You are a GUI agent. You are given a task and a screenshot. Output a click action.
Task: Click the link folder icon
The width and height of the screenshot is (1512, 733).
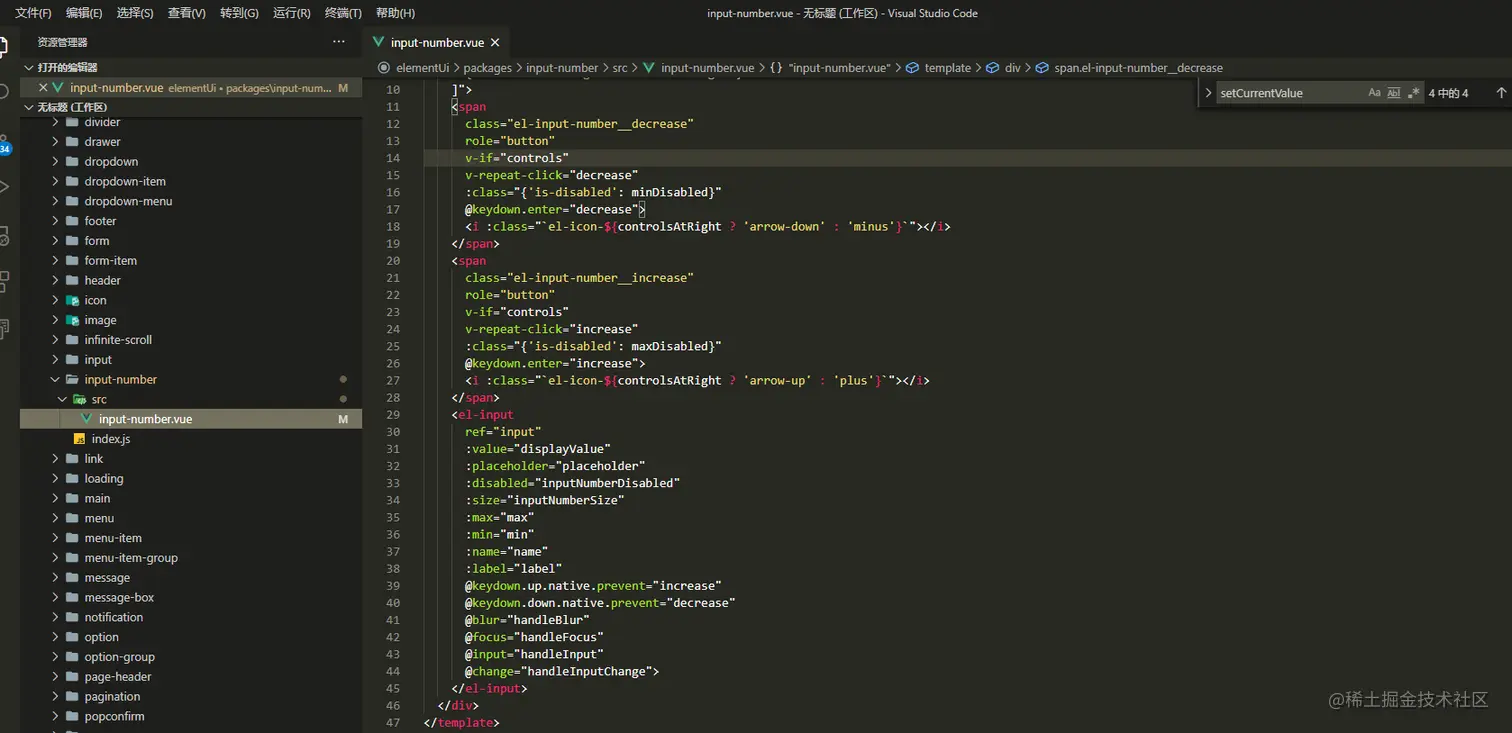click(72, 459)
